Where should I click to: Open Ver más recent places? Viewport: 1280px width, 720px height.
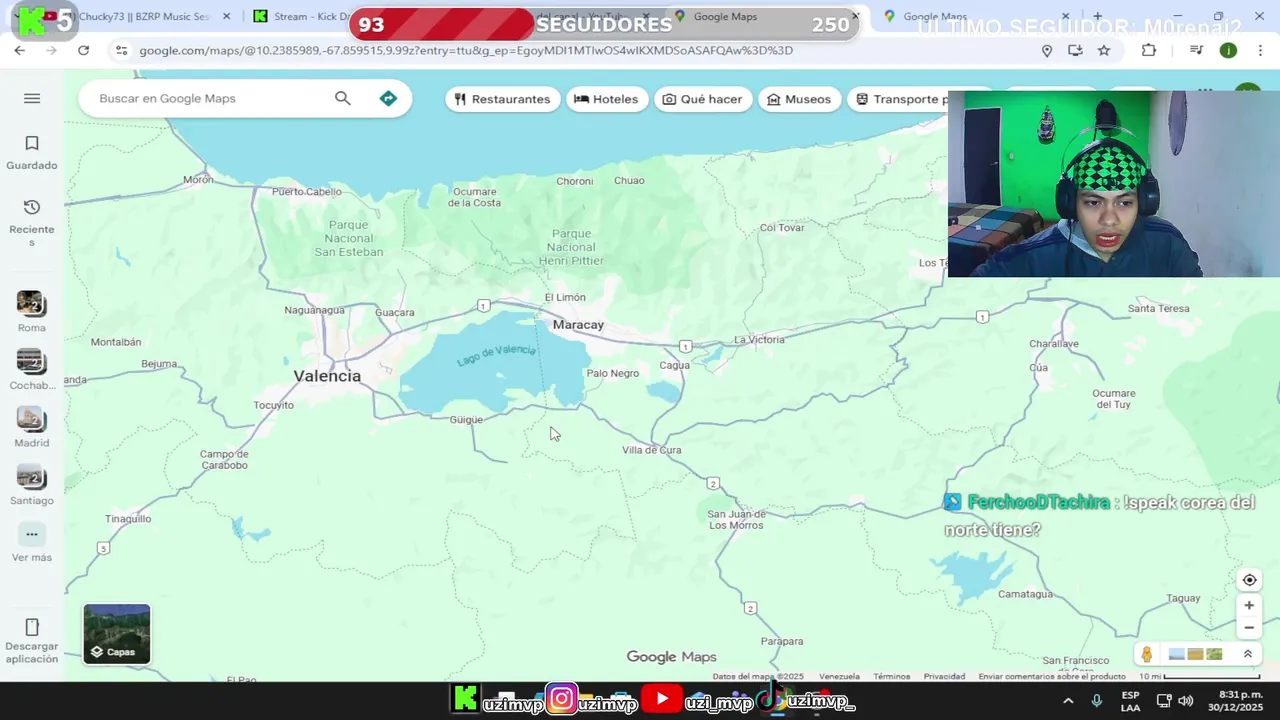click(32, 544)
